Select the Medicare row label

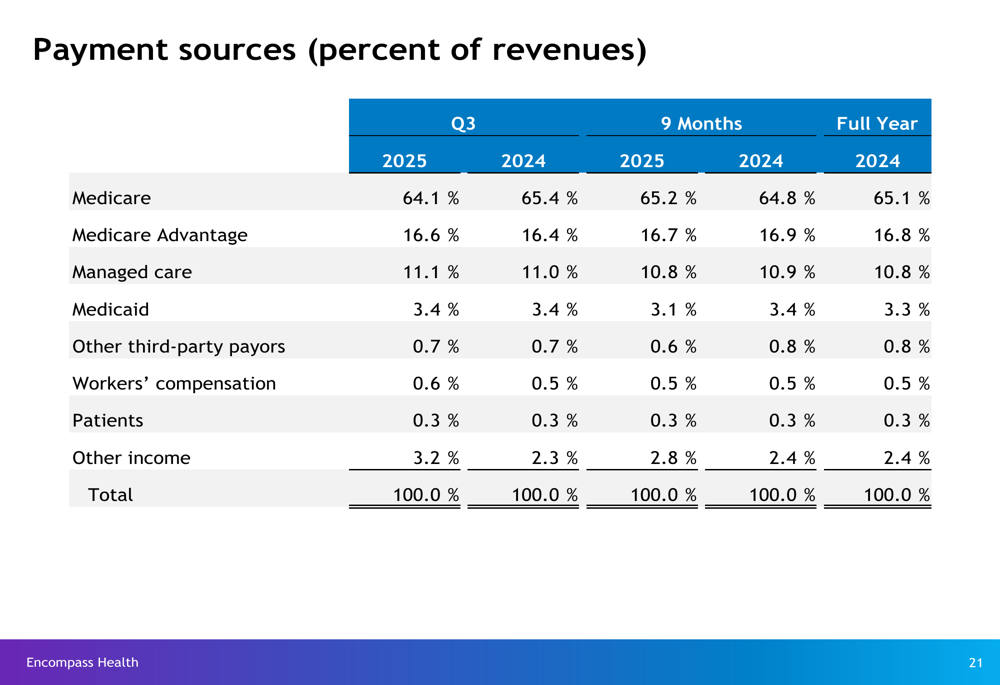tap(111, 198)
